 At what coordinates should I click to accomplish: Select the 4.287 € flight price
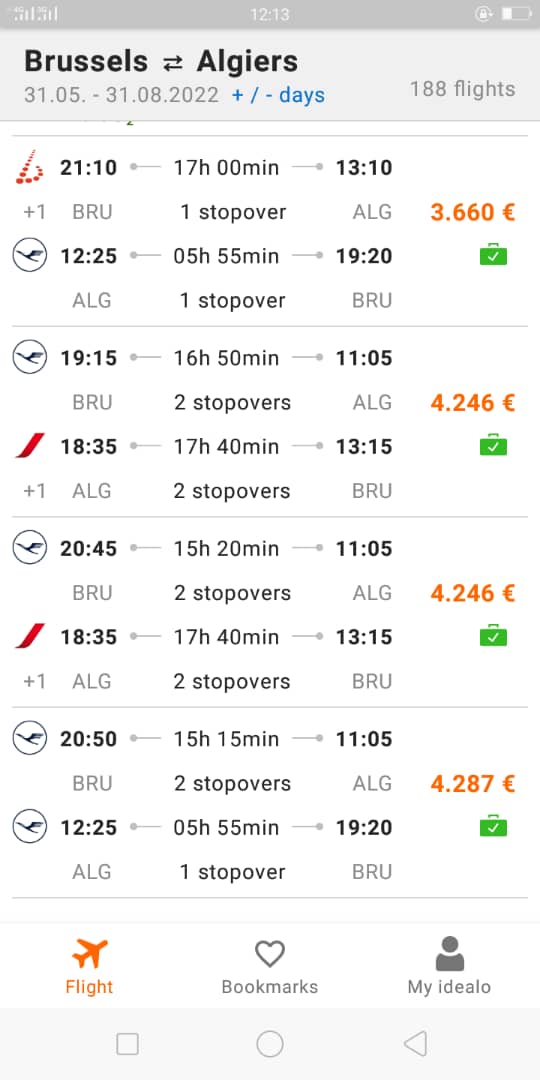472,784
